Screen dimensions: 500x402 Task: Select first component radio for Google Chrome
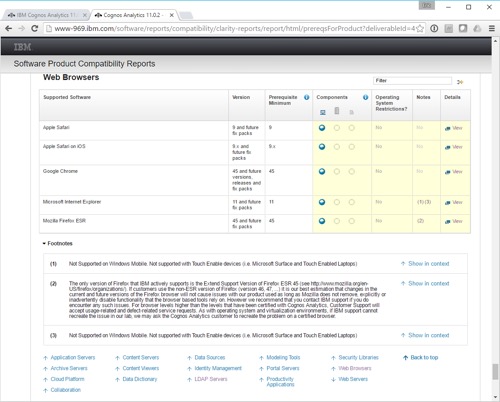click(x=322, y=171)
